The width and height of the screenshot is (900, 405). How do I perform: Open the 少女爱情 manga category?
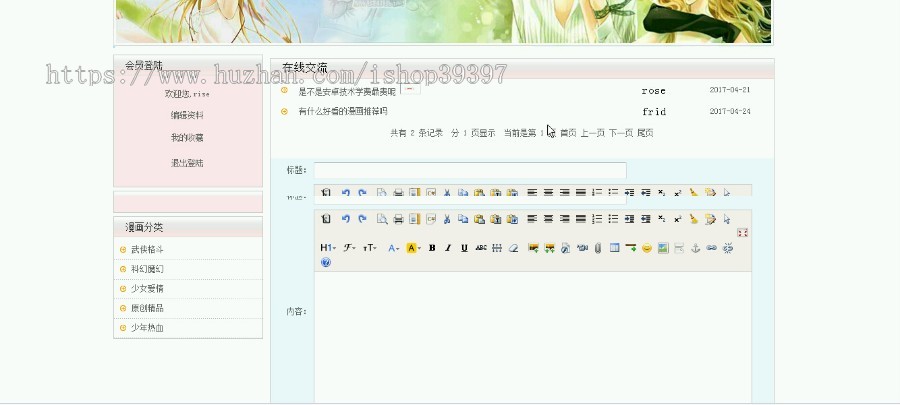[x=148, y=289]
